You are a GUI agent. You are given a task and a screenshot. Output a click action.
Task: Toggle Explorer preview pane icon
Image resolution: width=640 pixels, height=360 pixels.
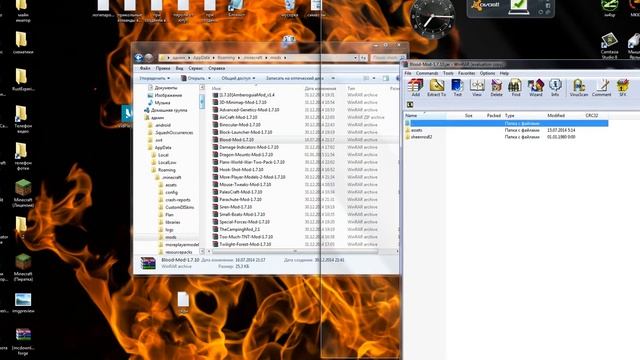pos(386,78)
